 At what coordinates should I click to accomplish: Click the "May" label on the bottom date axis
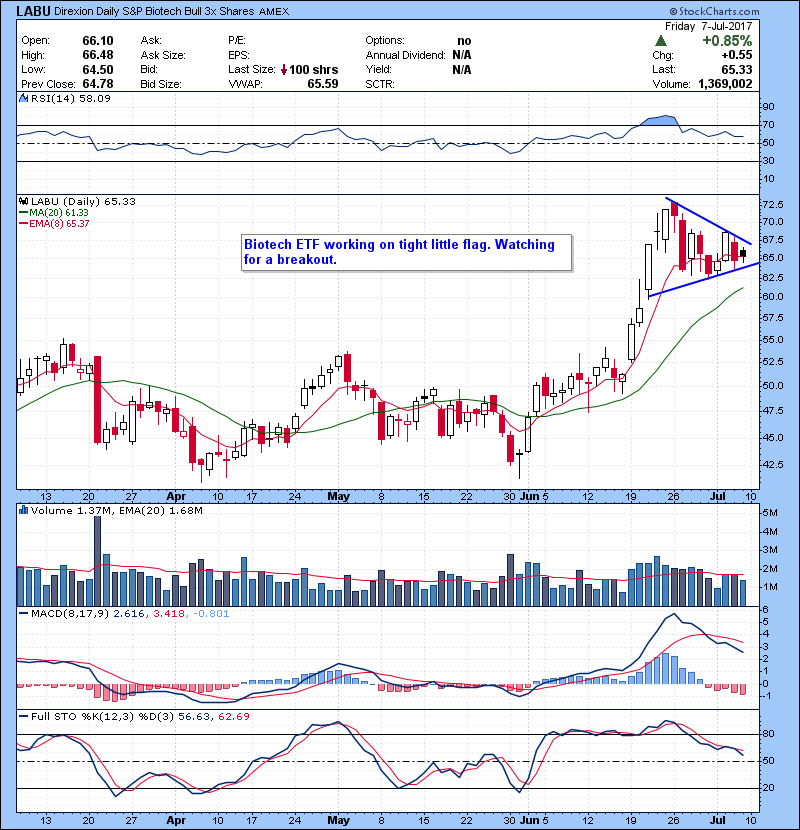coord(338,820)
